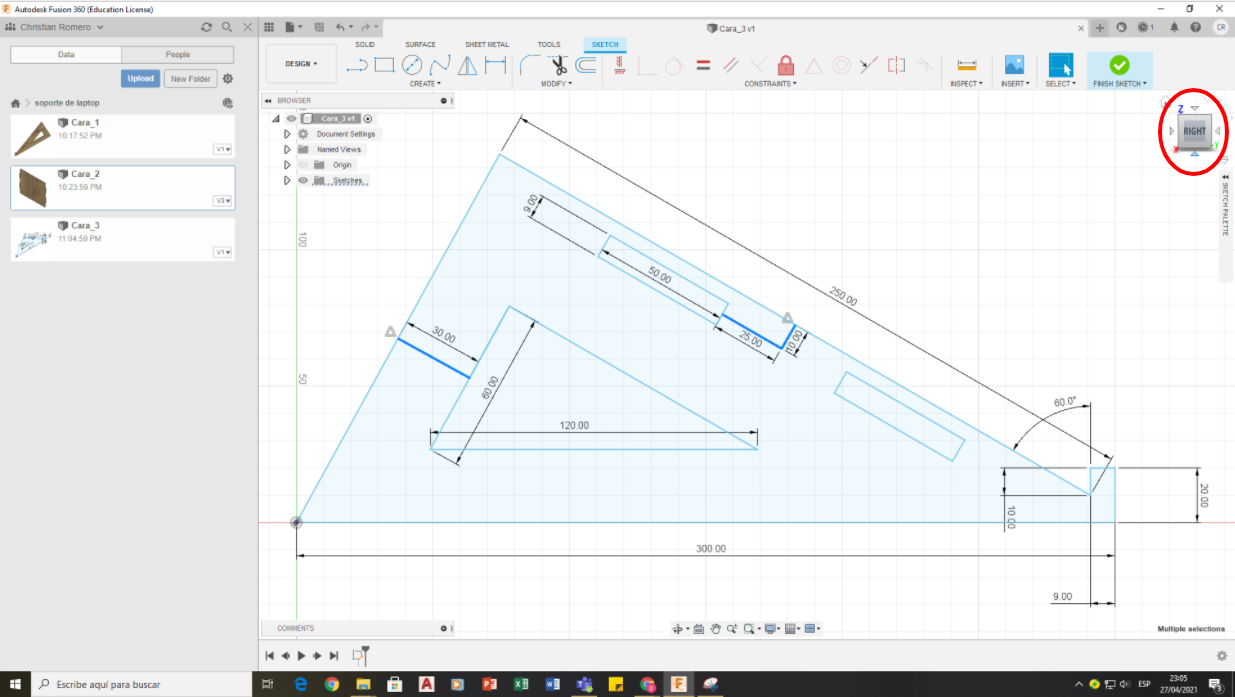This screenshot has height=697, width=1235.
Task: Select the Trim scissors tool
Action: [559, 66]
